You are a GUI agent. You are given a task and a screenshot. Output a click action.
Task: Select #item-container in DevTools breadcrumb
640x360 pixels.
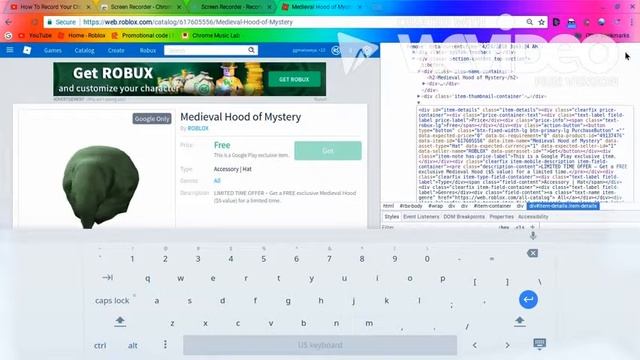pyautogui.click(x=492, y=206)
